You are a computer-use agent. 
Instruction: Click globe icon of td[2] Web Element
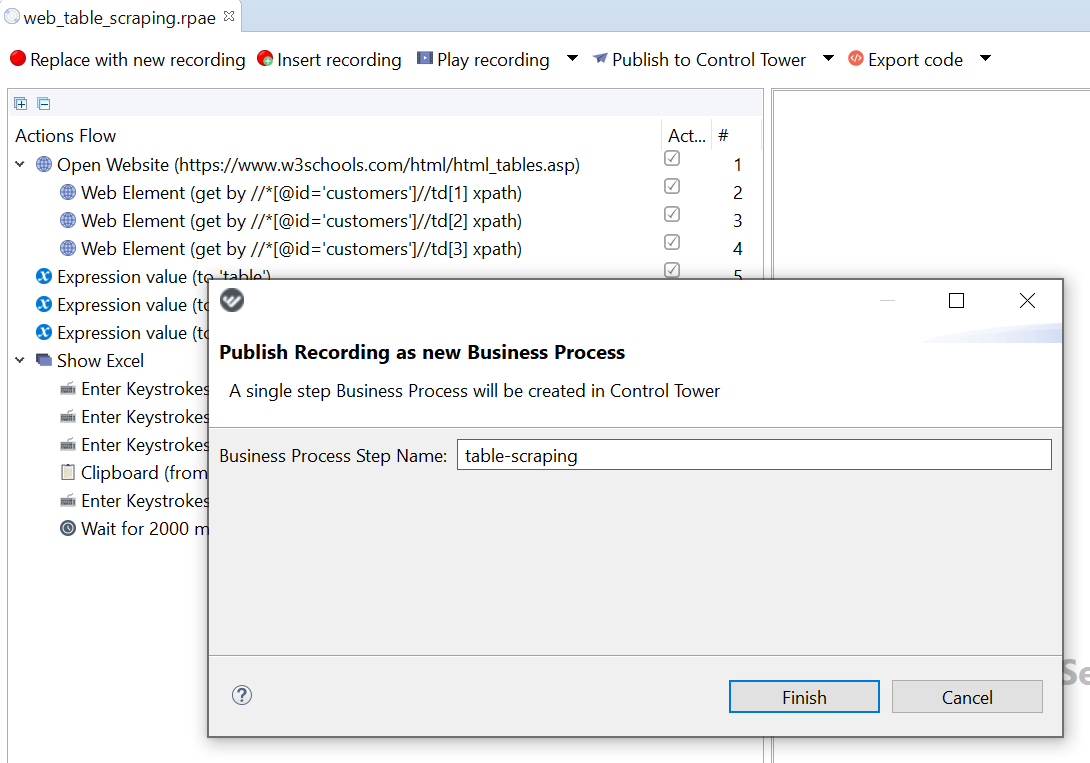tap(68, 220)
